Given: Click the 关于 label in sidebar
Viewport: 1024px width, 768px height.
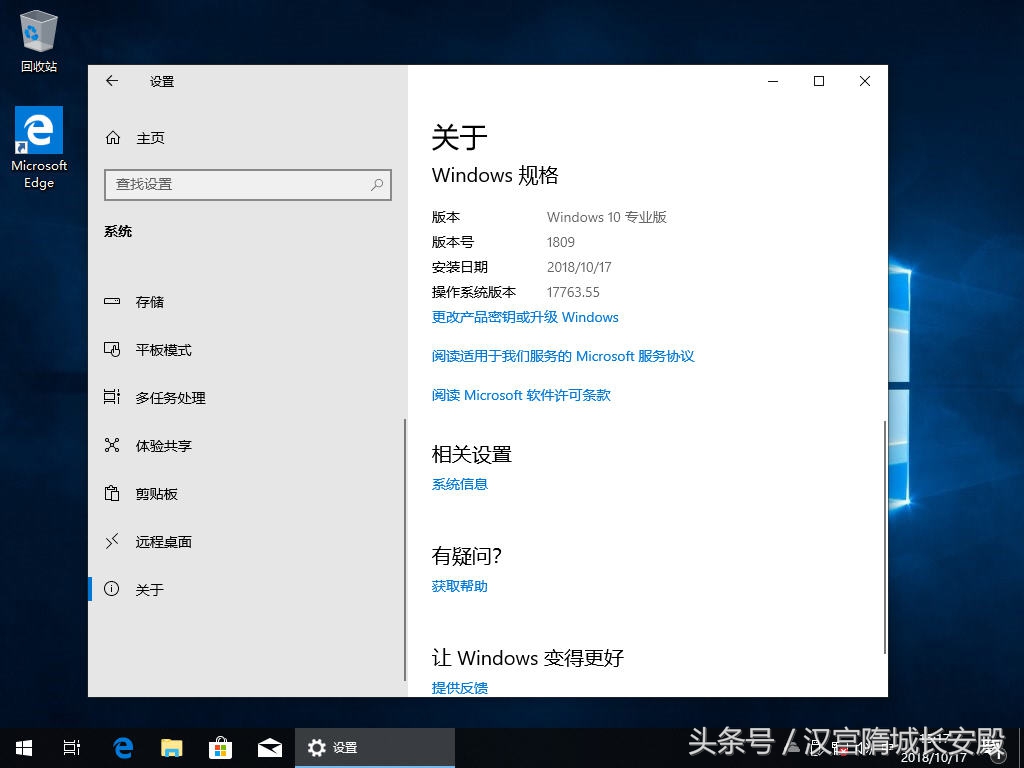Looking at the screenshot, I should (150, 590).
